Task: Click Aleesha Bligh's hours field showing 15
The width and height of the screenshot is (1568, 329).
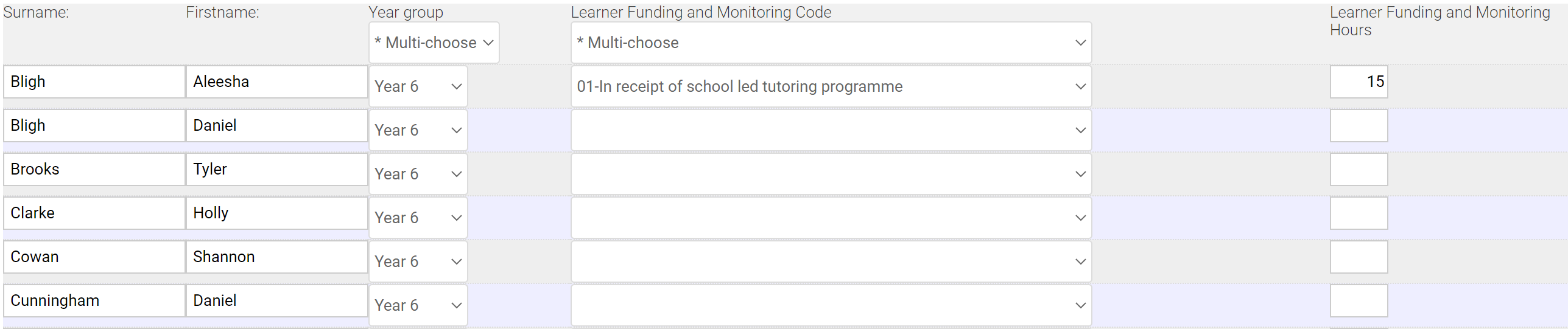Action: [1358, 81]
